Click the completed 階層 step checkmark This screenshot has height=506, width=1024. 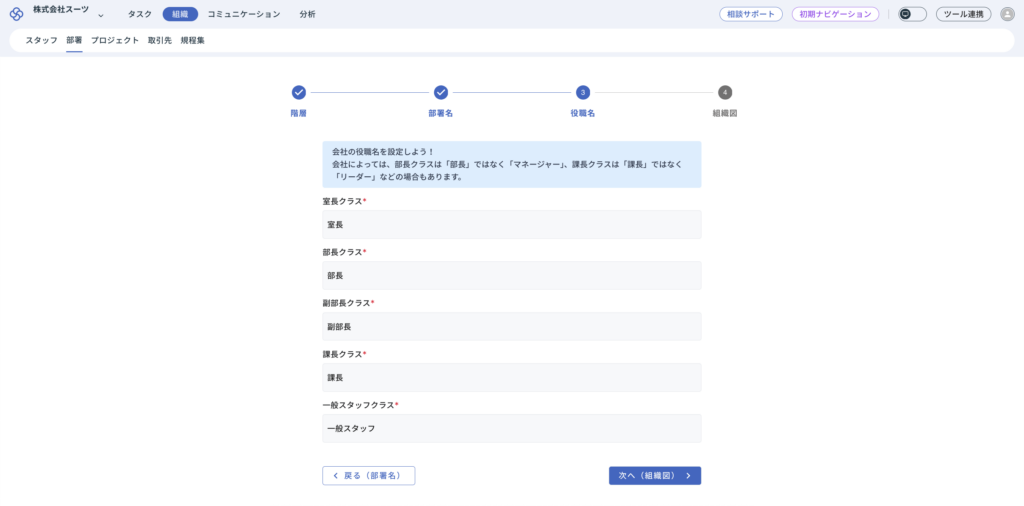point(298,93)
